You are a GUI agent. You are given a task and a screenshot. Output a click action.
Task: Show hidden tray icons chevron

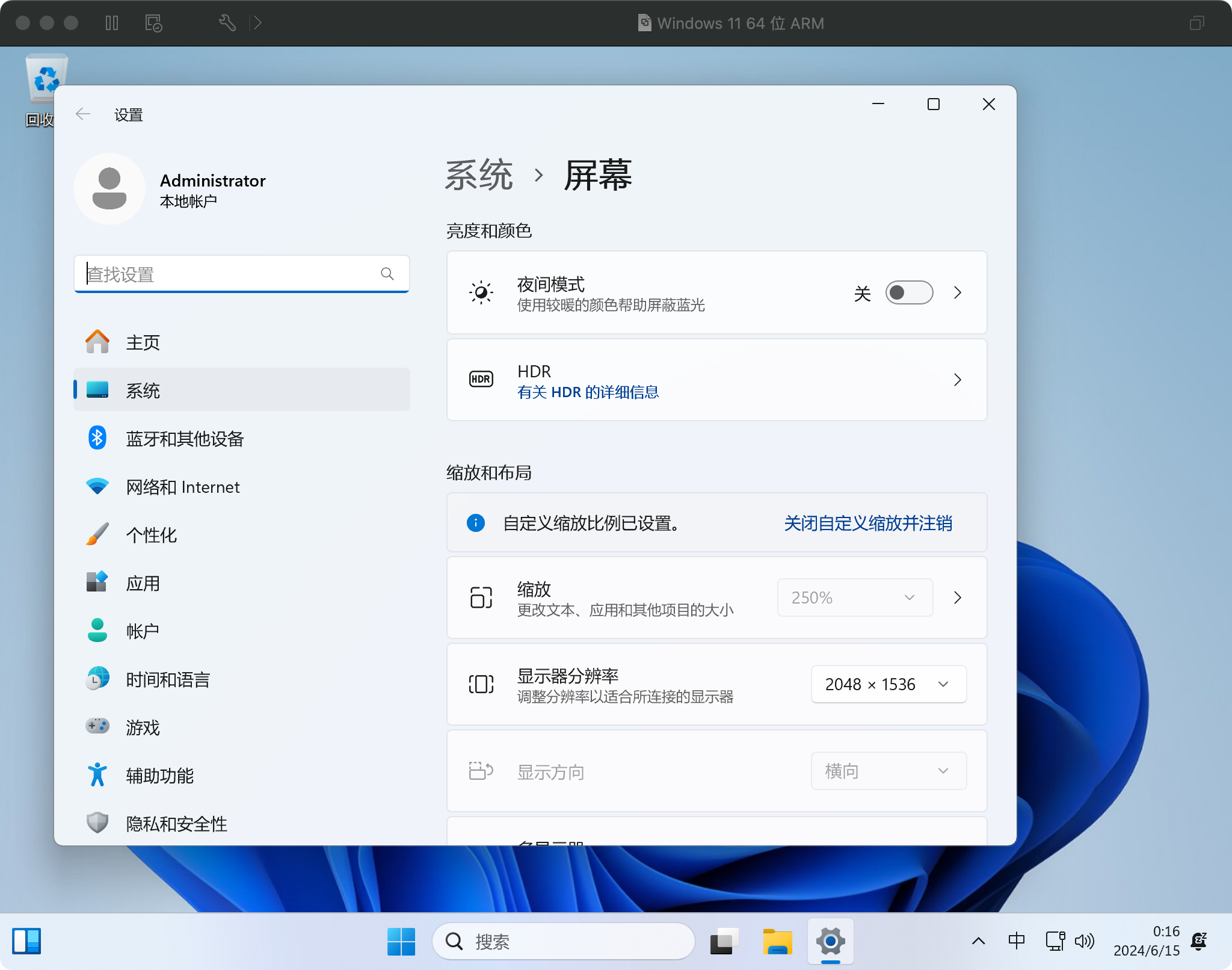pos(979,941)
